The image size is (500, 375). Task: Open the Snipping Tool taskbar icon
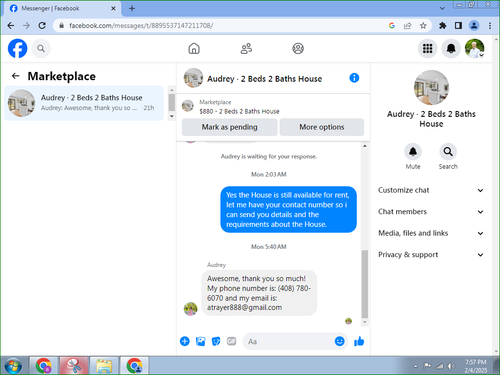tap(74, 366)
